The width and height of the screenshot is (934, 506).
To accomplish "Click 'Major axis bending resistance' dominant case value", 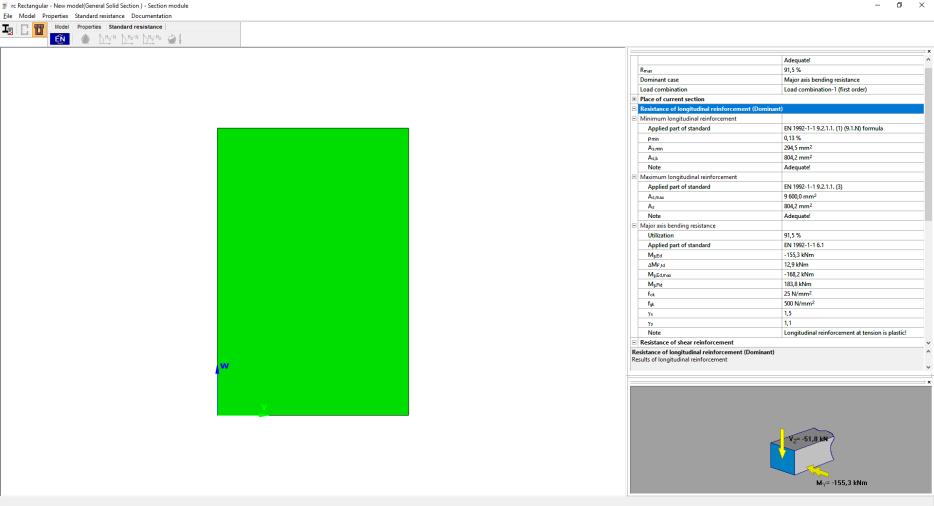I will click(x=821, y=79).
